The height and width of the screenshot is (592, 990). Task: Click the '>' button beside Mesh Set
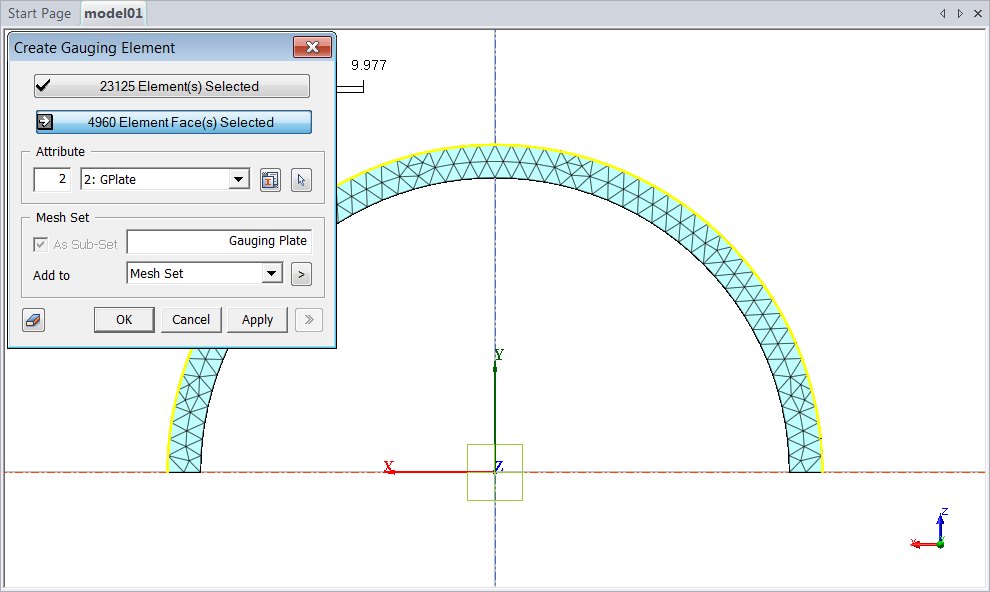(301, 274)
